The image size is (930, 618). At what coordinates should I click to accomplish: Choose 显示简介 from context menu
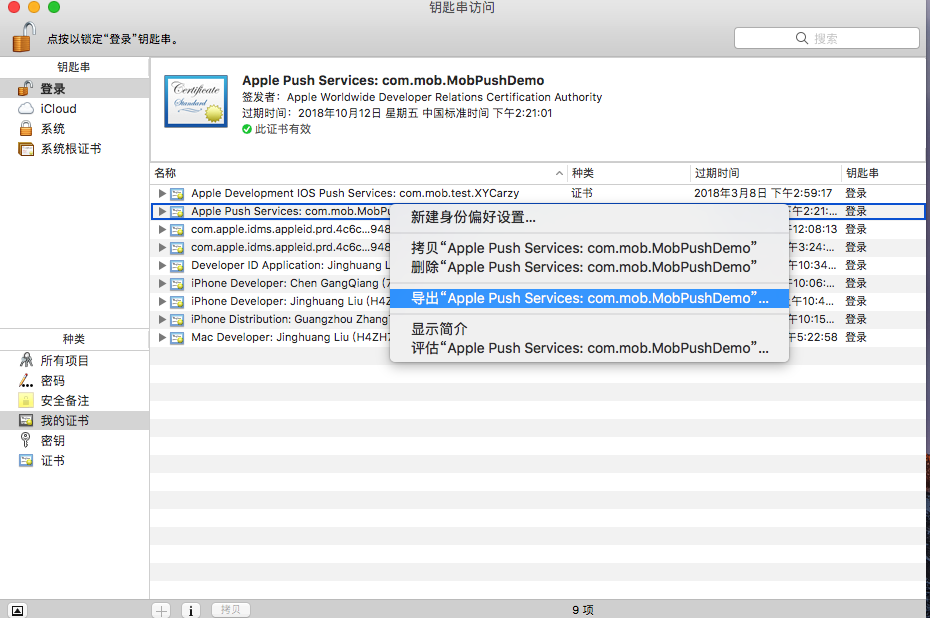(x=589, y=329)
